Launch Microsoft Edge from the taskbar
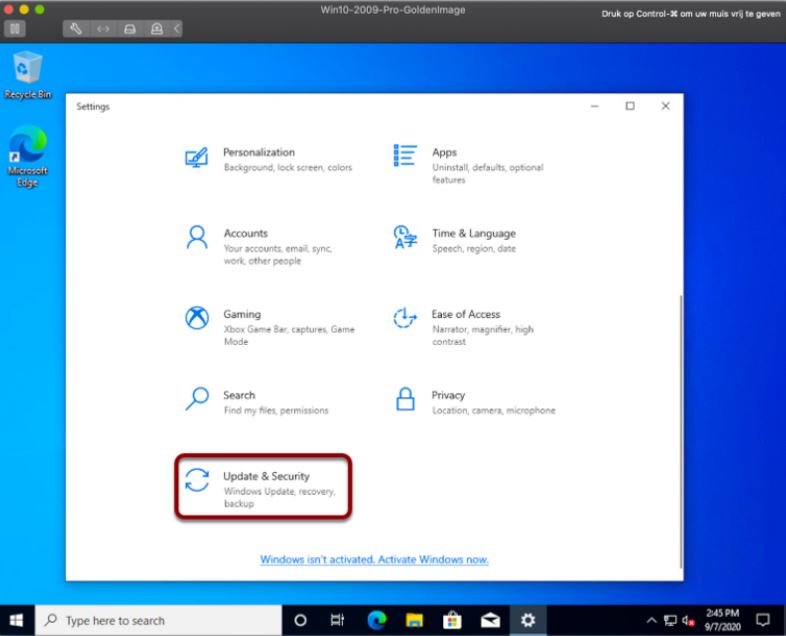786x636 pixels. pyautogui.click(x=376, y=620)
